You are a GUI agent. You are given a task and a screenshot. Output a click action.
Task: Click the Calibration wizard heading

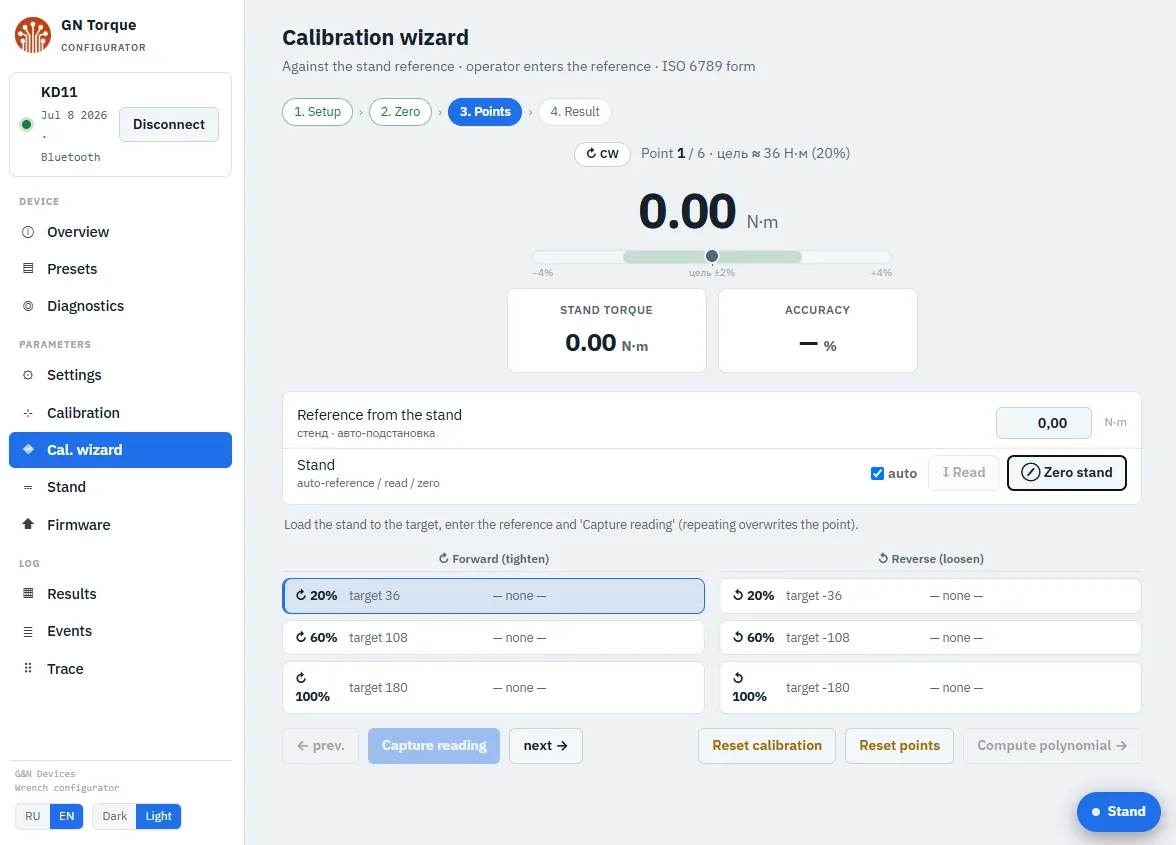pos(375,37)
